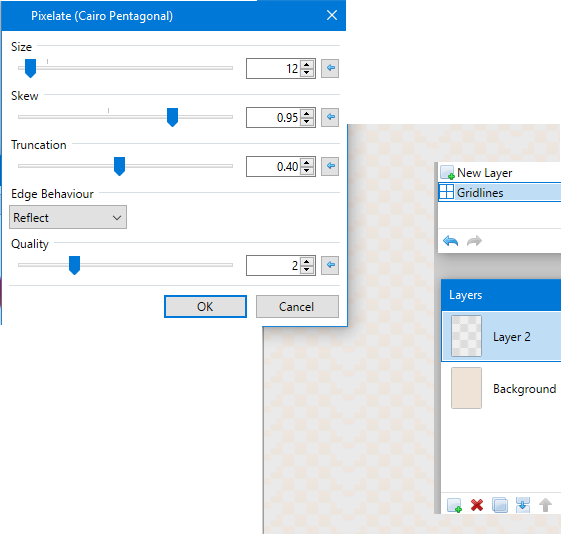The height and width of the screenshot is (534, 561).
Task: Decrease Size using the down stepper
Action: 307,72
